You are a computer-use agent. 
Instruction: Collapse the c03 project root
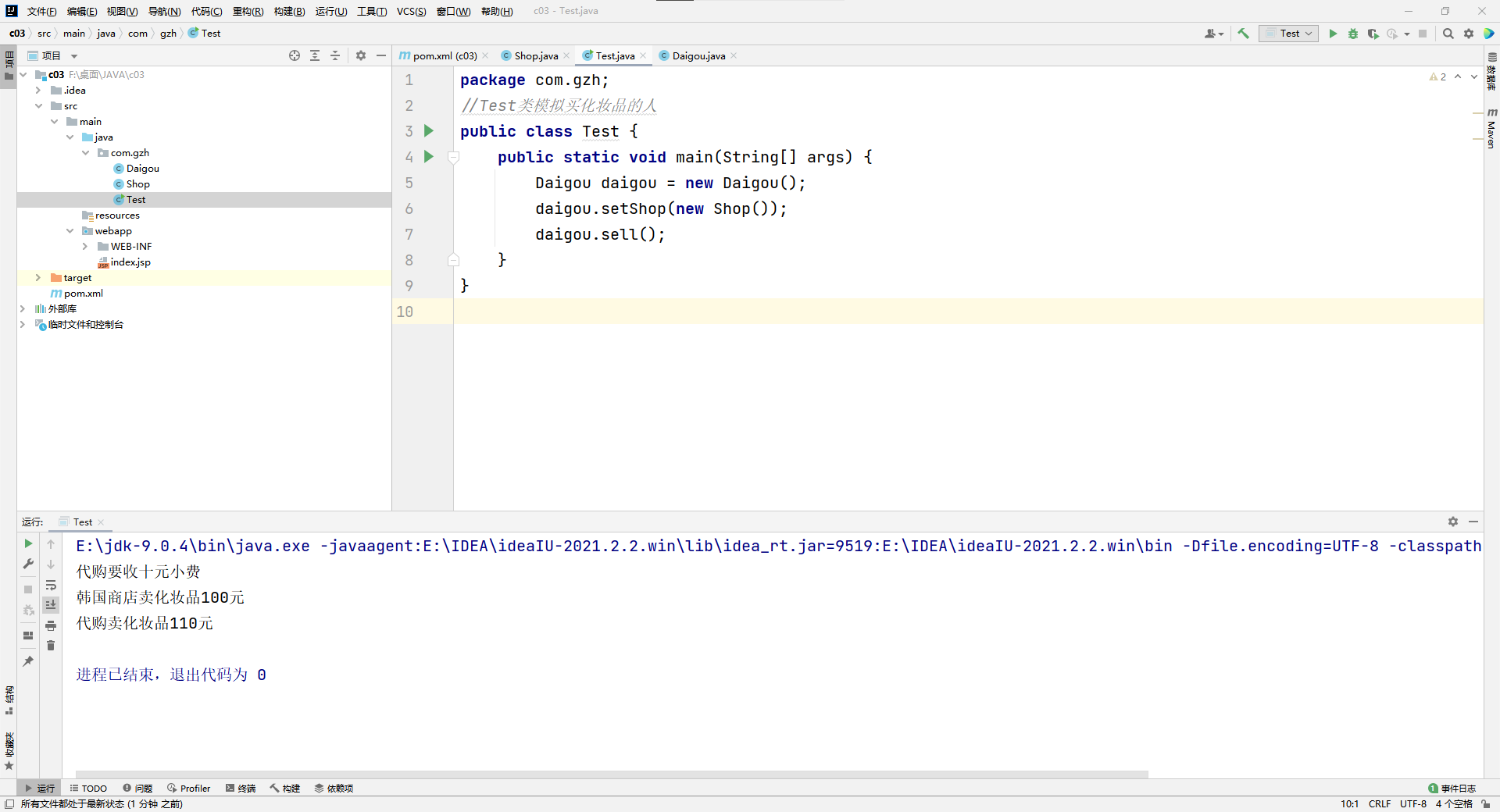point(23,75)
